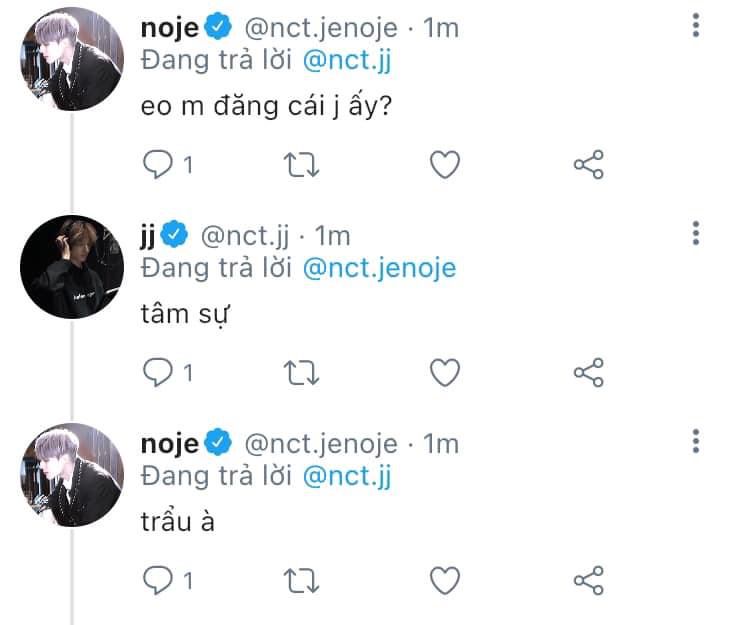
Task: Open more options on first noje tweet
Action: click(696, 27)
